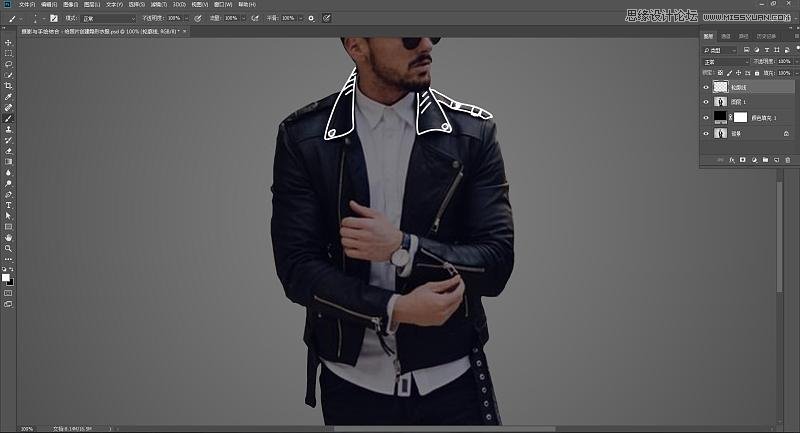Viewport: 800px width, 433px height.
Task: Select the Quick Selection tool
Action: click(8, 75)
